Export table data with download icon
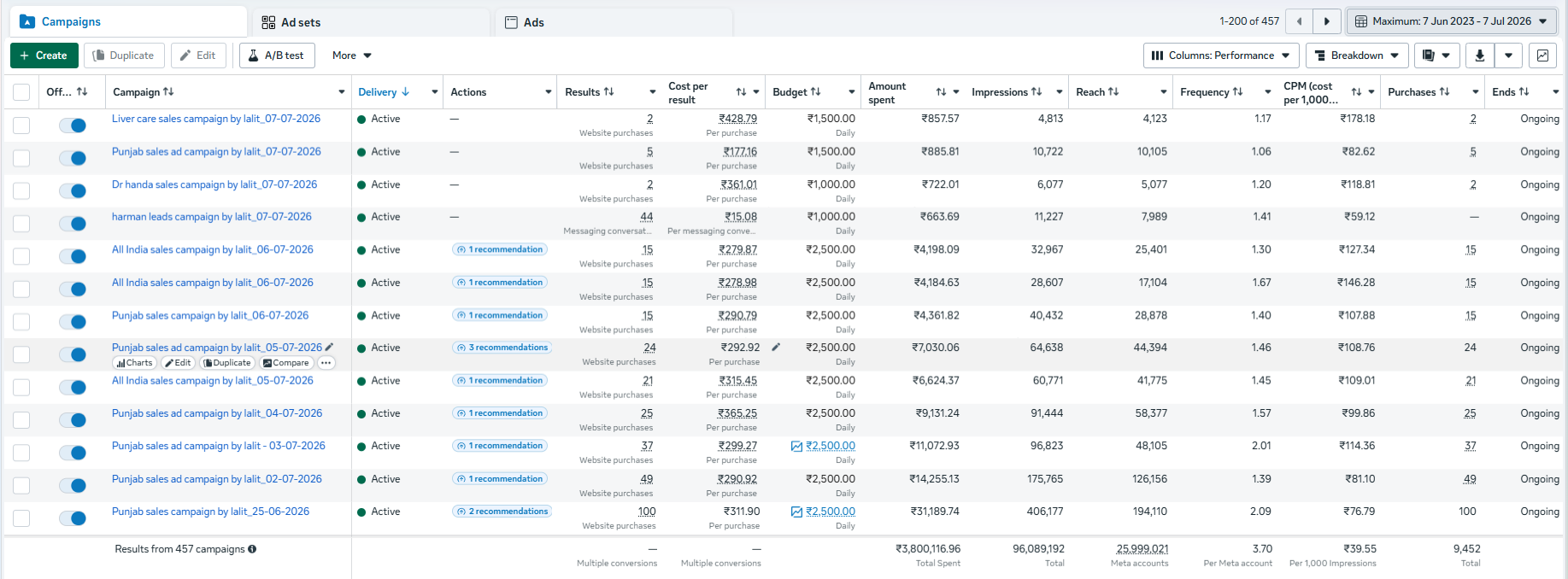Image resolution: width=1568 pixels, height=579 pixels. coord(1480,56)
